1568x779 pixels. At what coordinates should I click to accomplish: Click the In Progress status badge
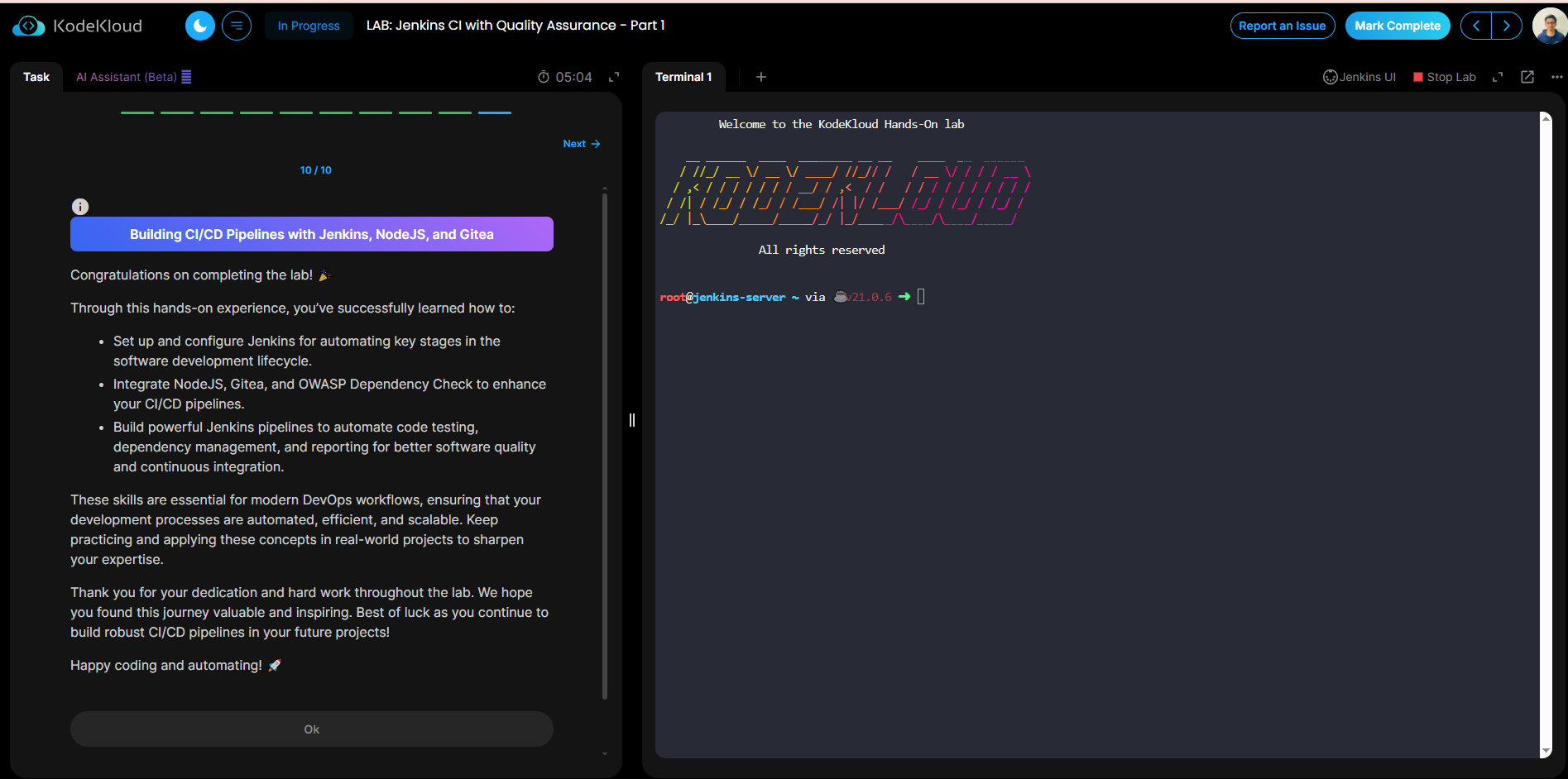309,26
